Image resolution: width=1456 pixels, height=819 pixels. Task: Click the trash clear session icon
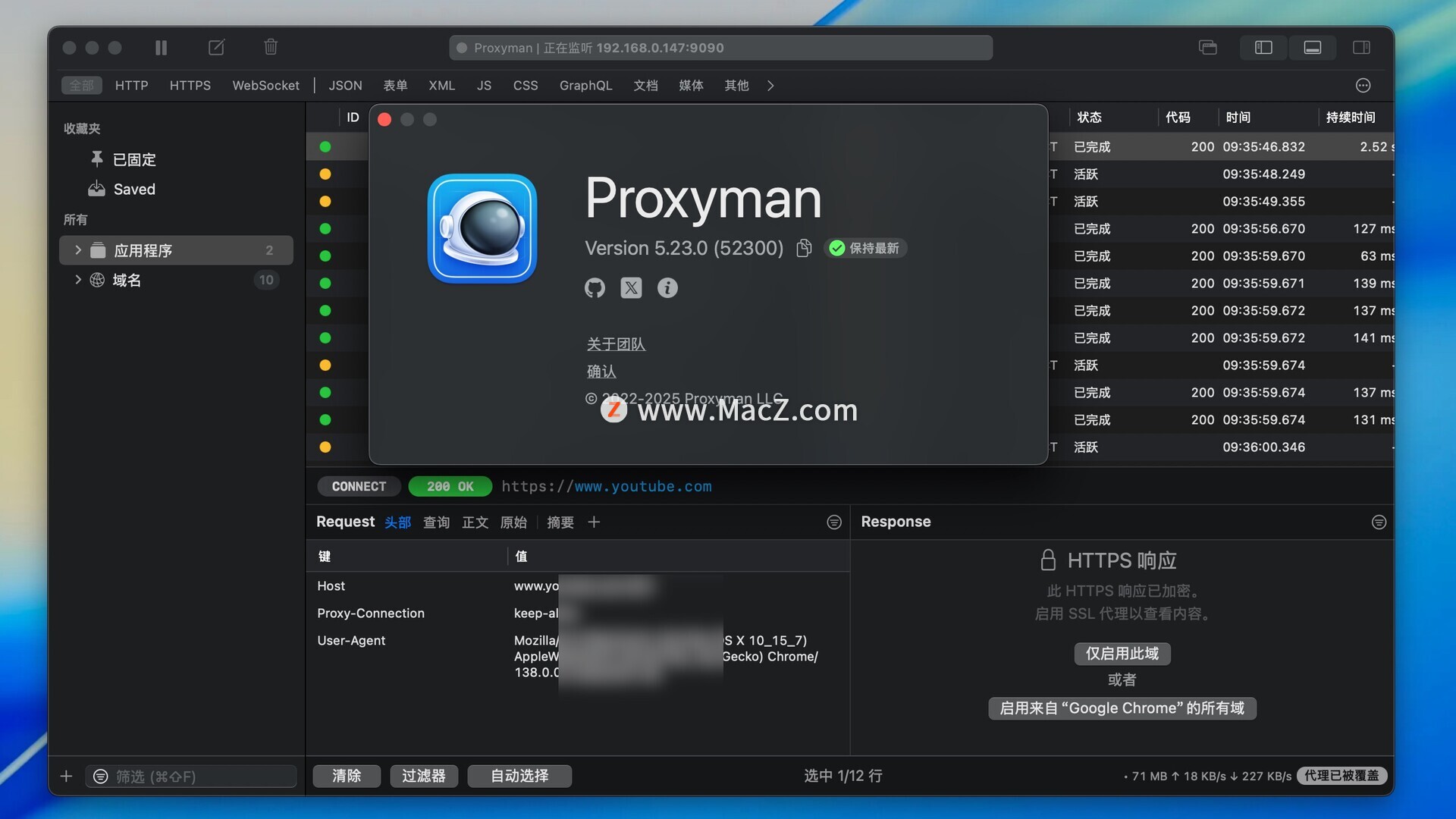(x=271, y=48)
